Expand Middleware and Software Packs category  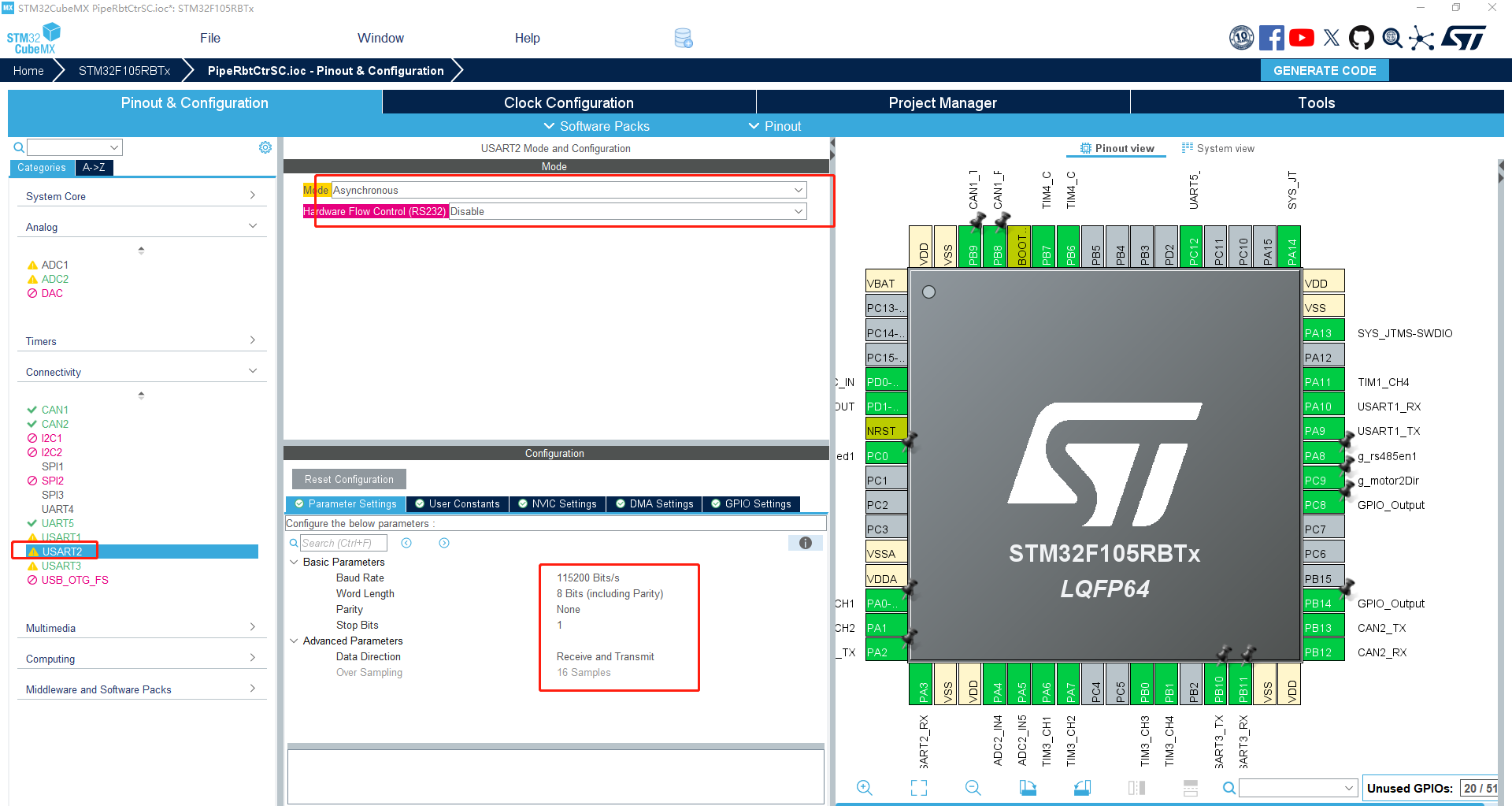point(141,689)
